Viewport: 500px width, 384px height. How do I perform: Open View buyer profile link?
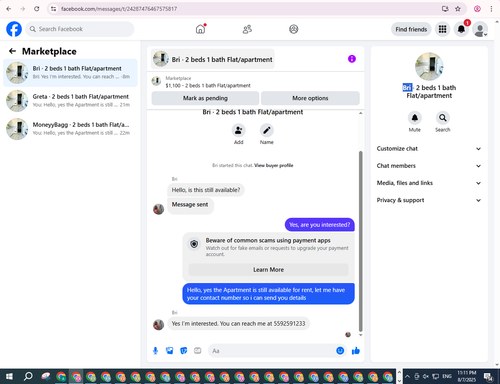pyautogui.click(x=274, y=165)
